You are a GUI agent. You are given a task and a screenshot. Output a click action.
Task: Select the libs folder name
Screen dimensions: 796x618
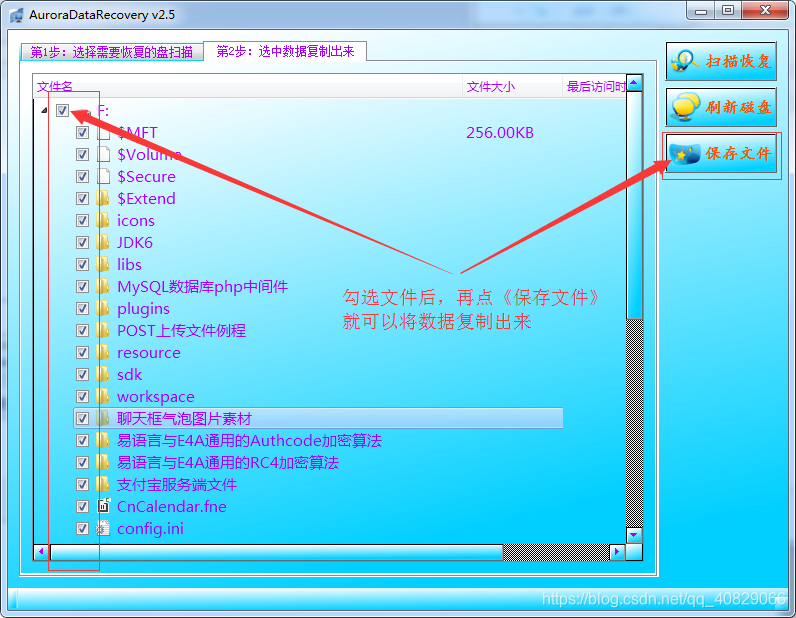[x=129, y=265]
